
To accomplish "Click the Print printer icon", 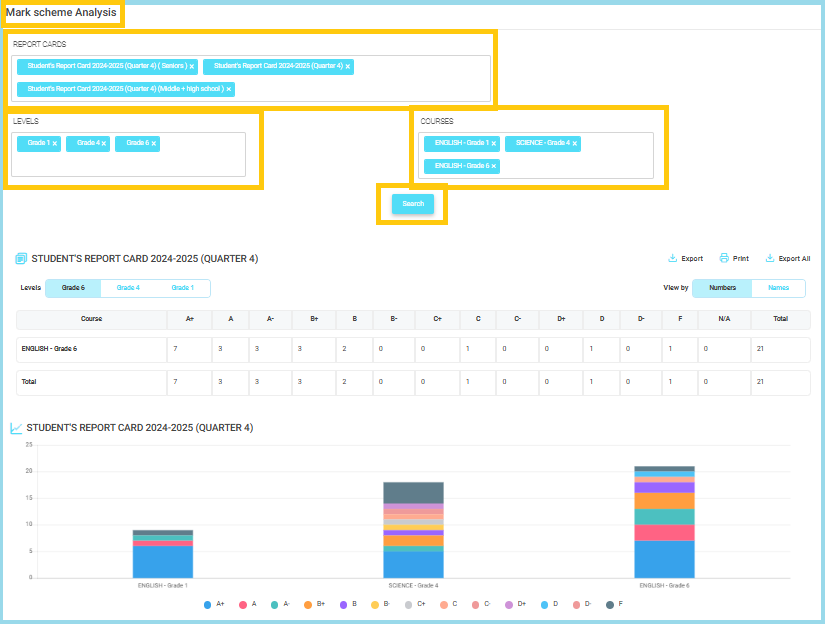I will click(724, 258).
